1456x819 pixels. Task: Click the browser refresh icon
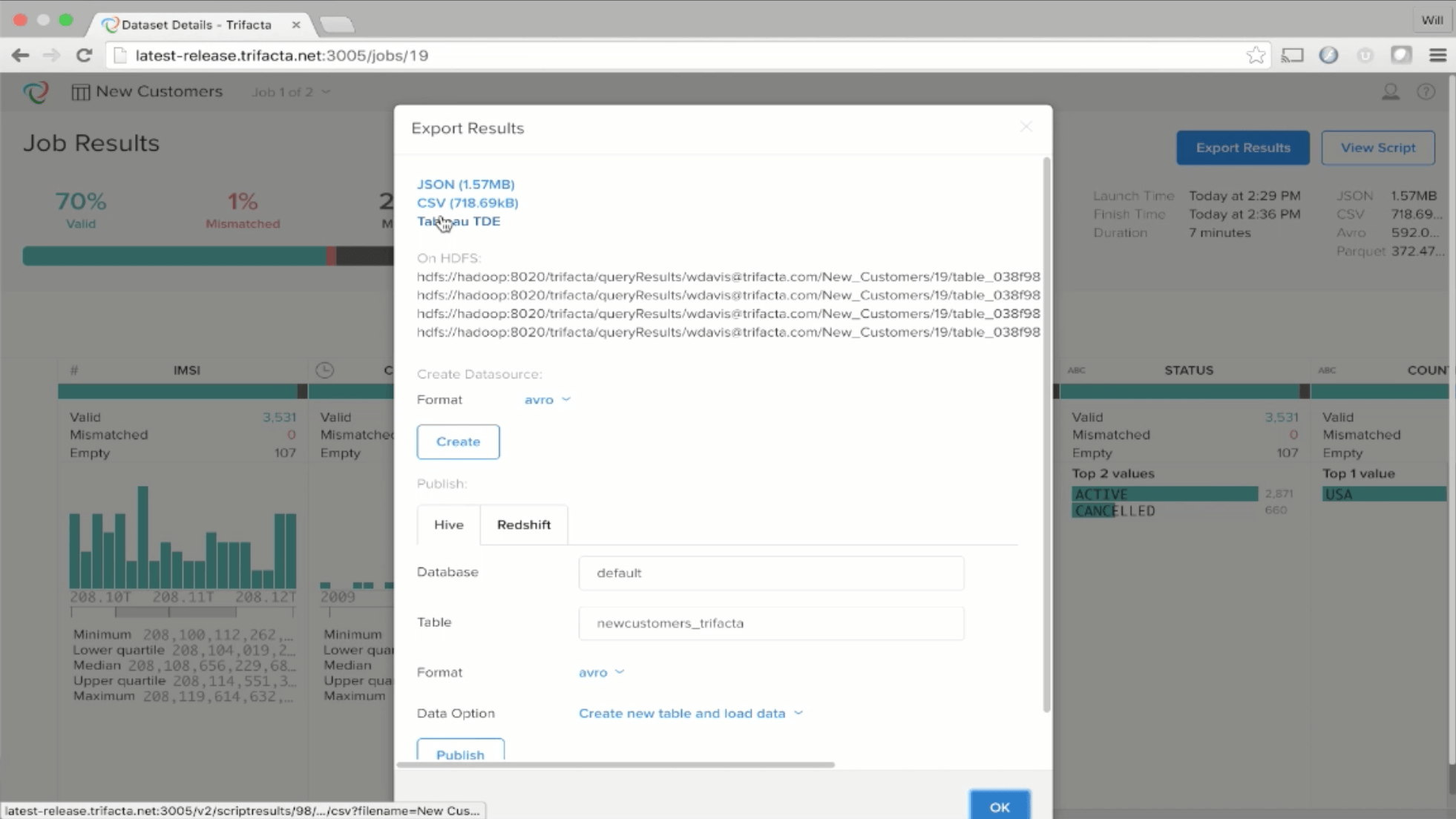85,55
